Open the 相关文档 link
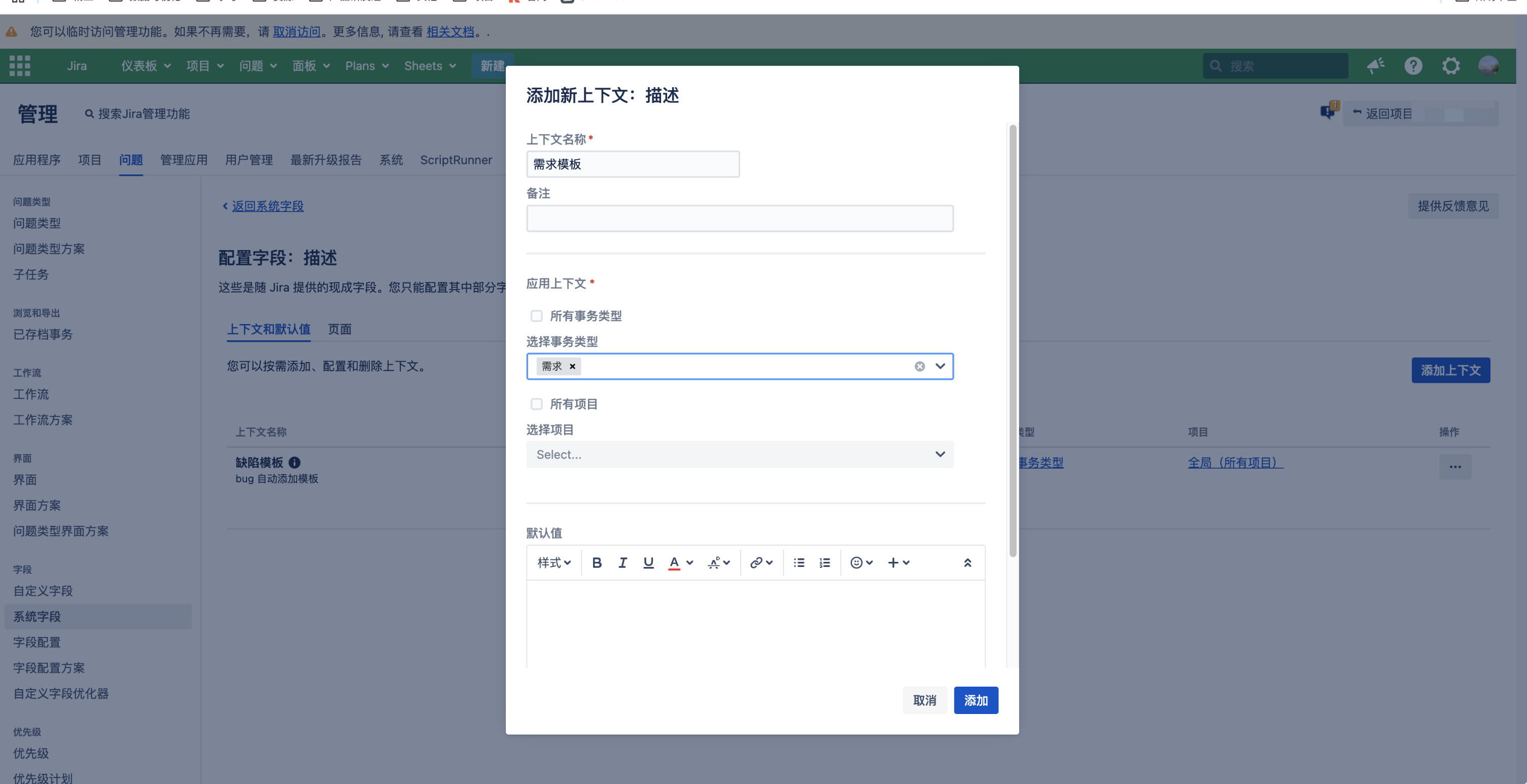This screenshot has height=784, width=1527. coord(450,31)
